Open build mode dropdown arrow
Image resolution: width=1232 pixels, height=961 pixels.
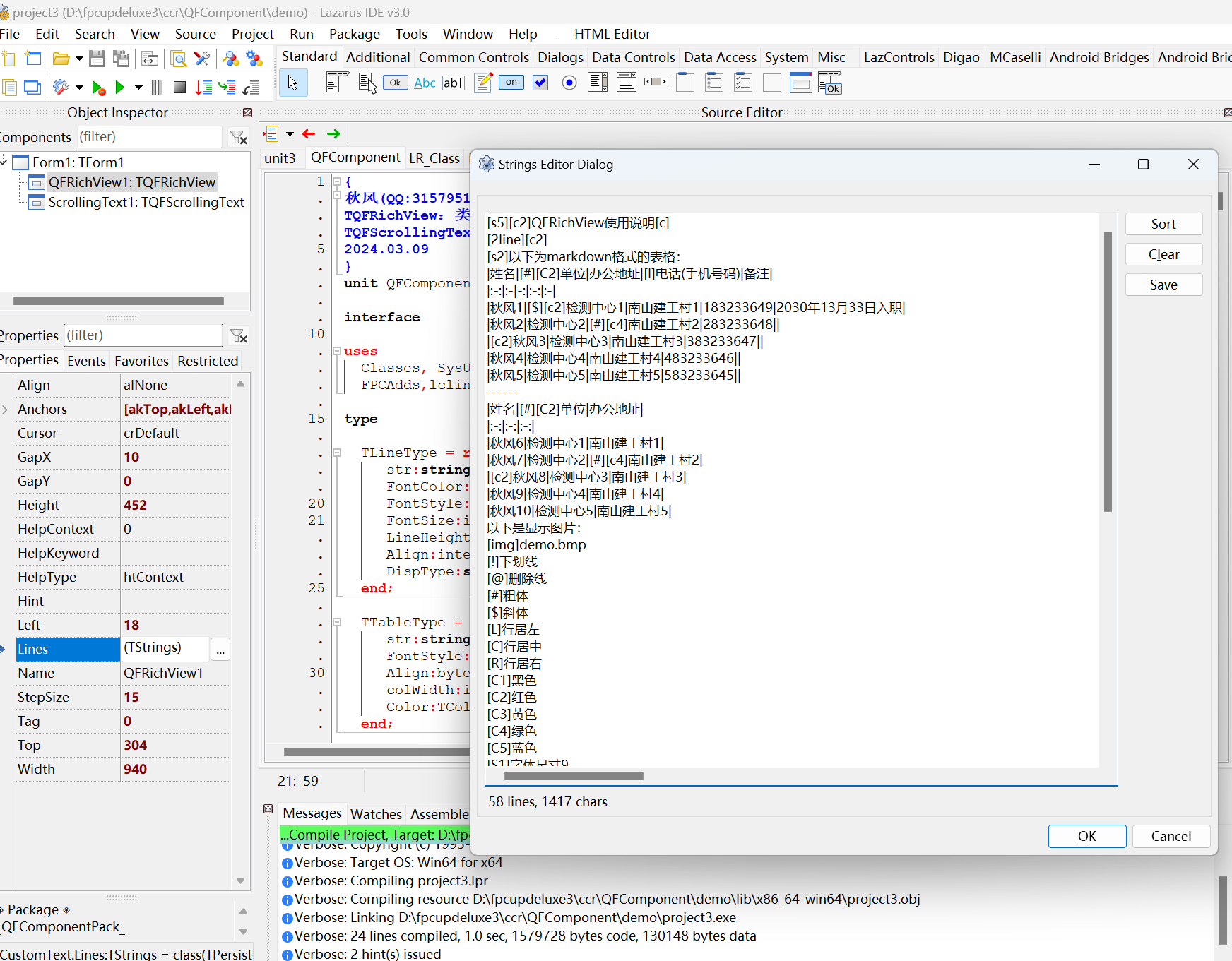pos(79,88)
